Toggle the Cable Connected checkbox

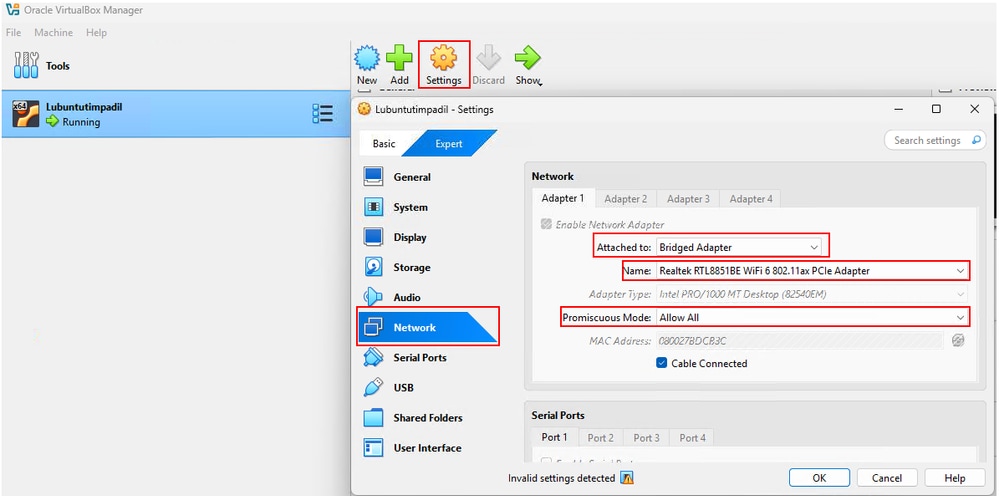click(661, 364)
